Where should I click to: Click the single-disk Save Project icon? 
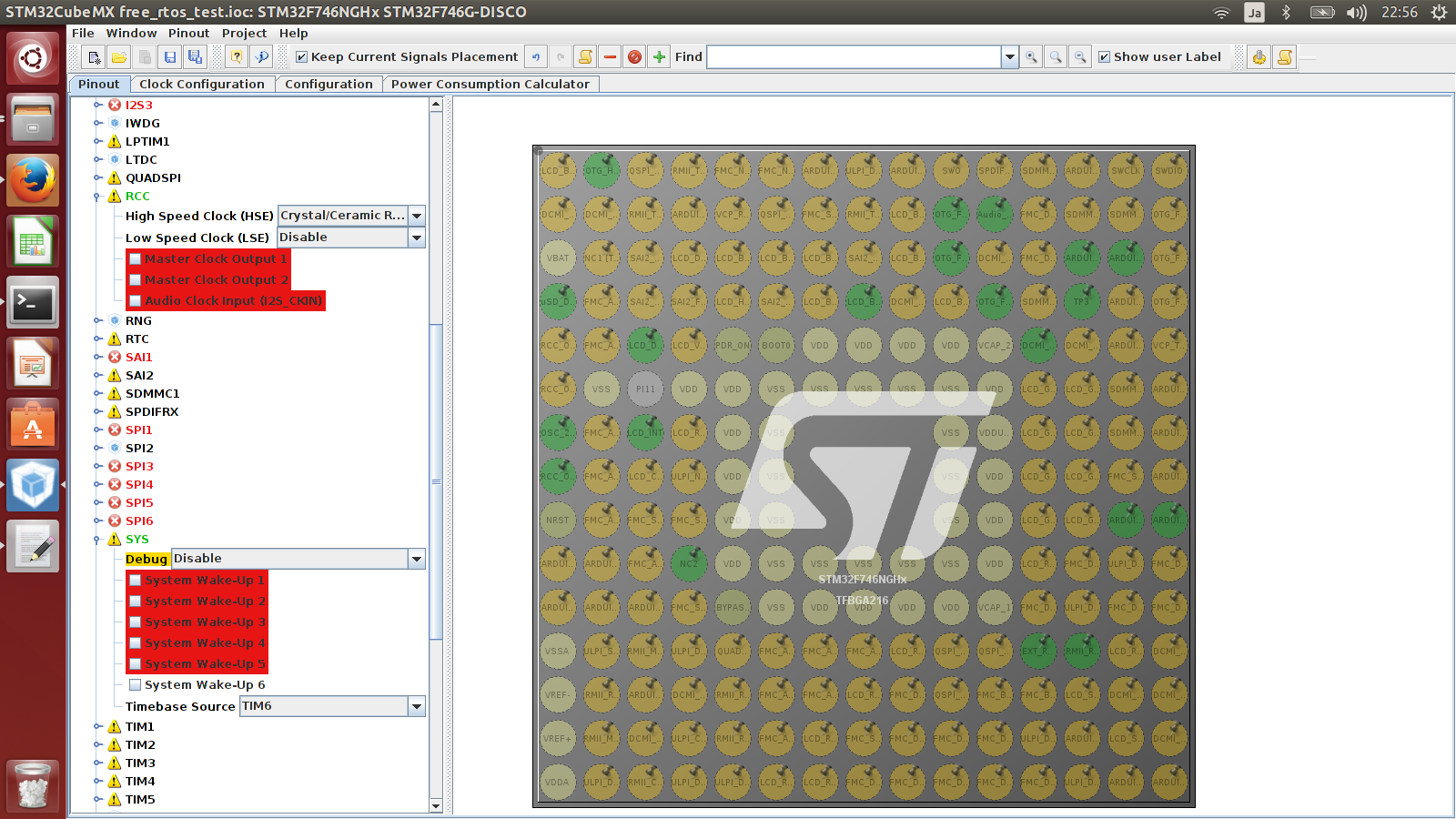pos(170,57)
